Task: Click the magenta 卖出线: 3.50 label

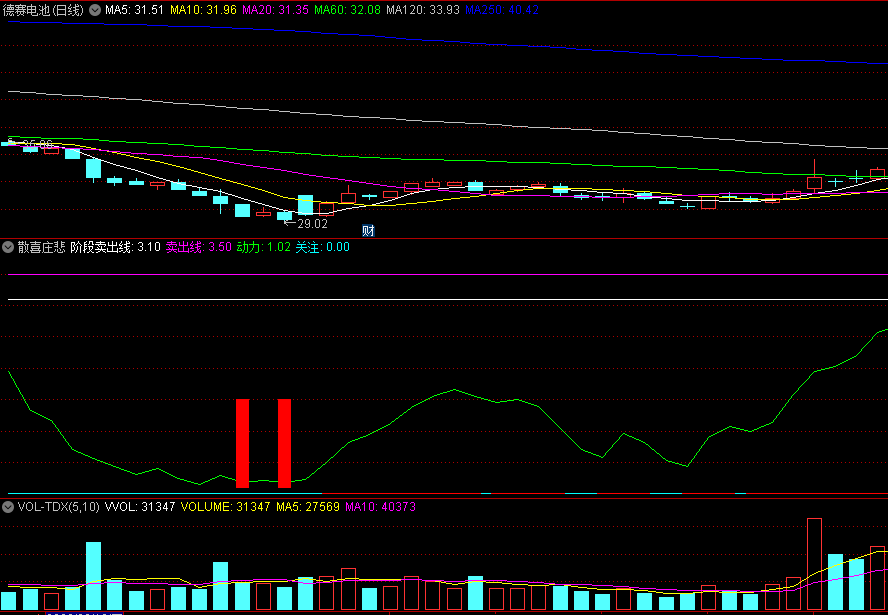Action: [198, 247]
